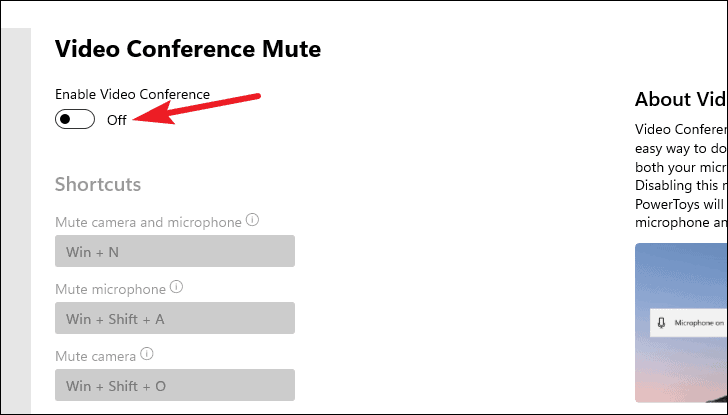This screenshot has height=415, width=728.
Task: Click the microphone icon in the preview image
Action: 662,323
